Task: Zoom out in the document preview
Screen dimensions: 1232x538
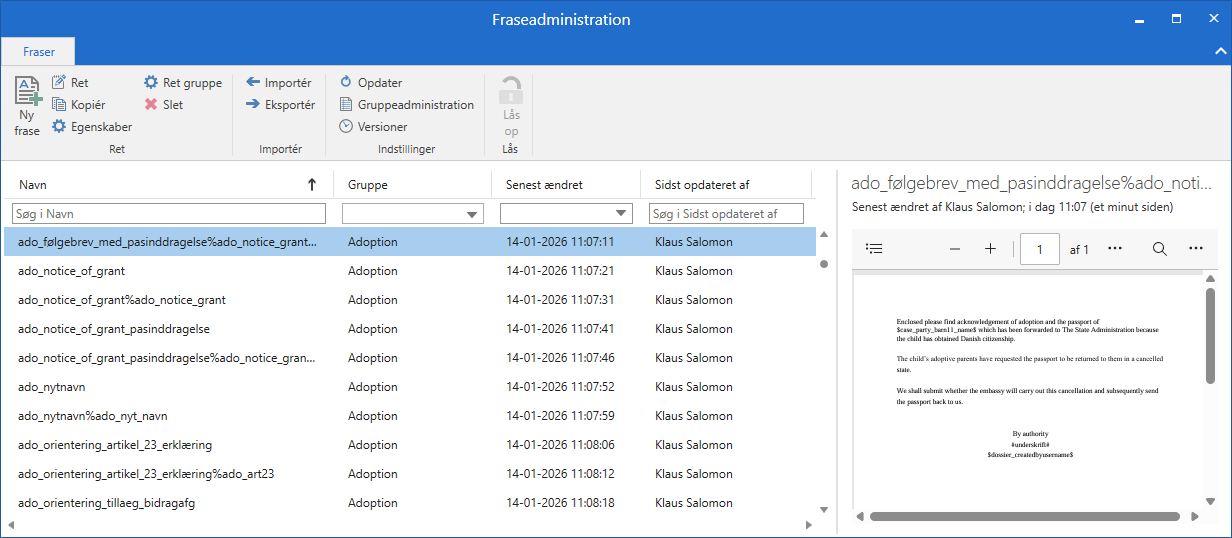Action: 954,249
